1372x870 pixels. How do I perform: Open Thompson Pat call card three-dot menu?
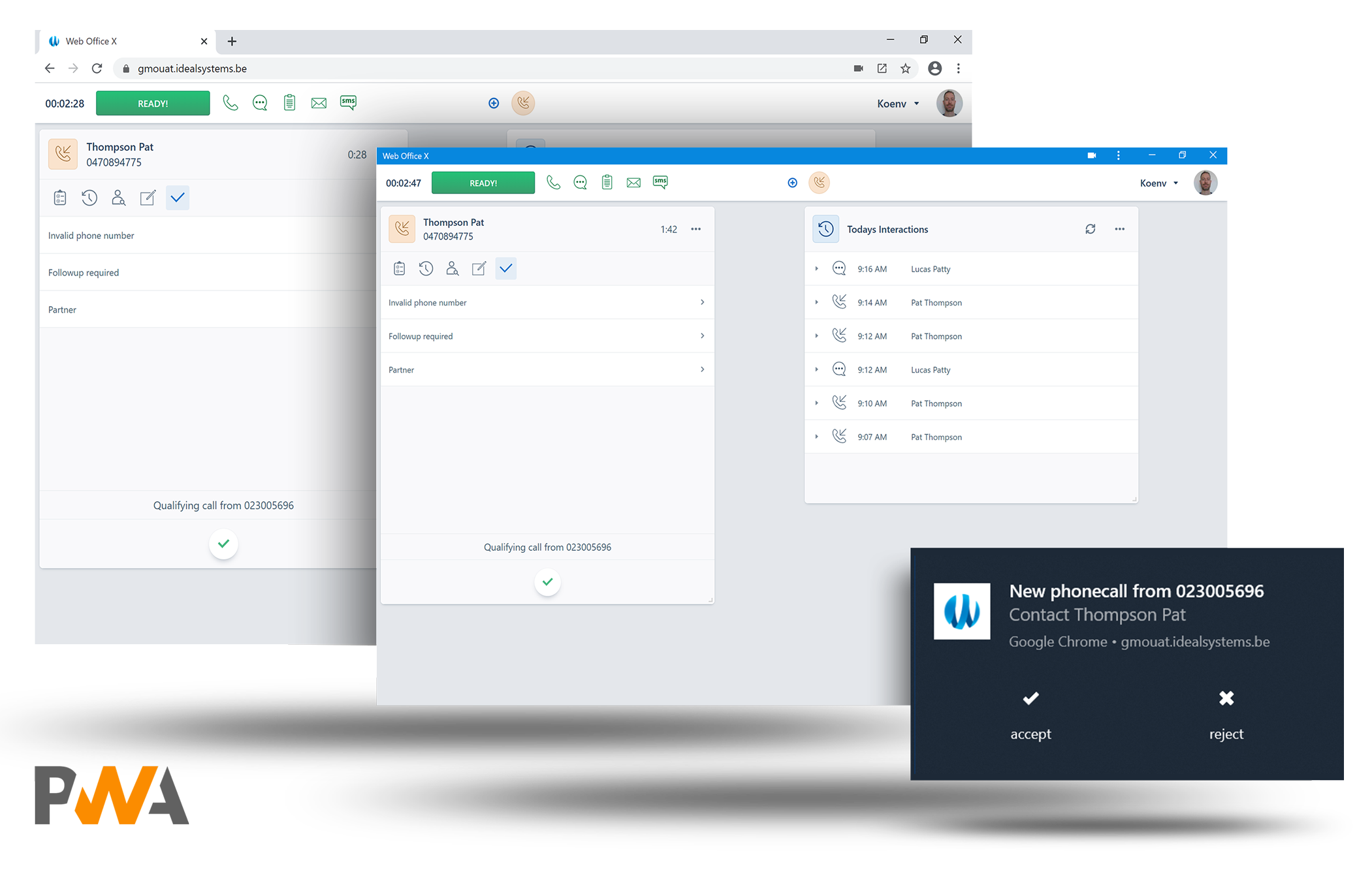695,229
